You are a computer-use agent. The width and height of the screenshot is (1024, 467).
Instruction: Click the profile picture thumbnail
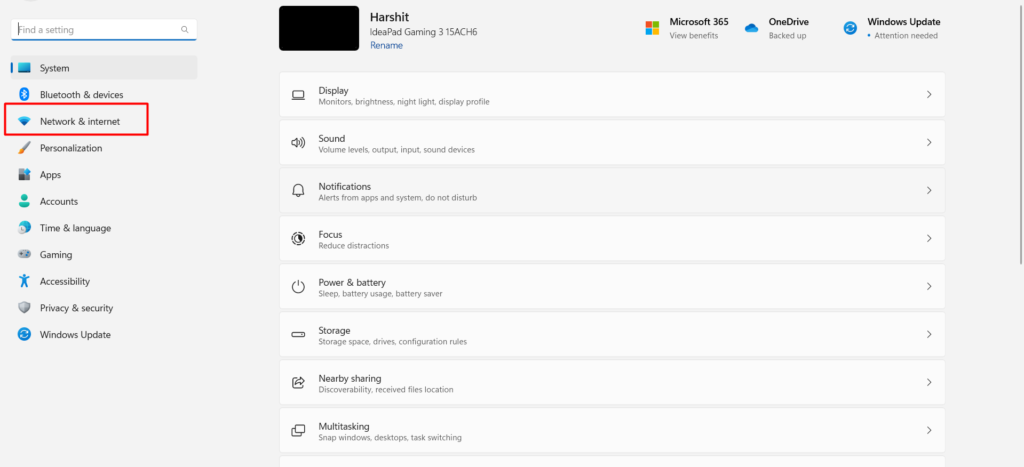319,28
